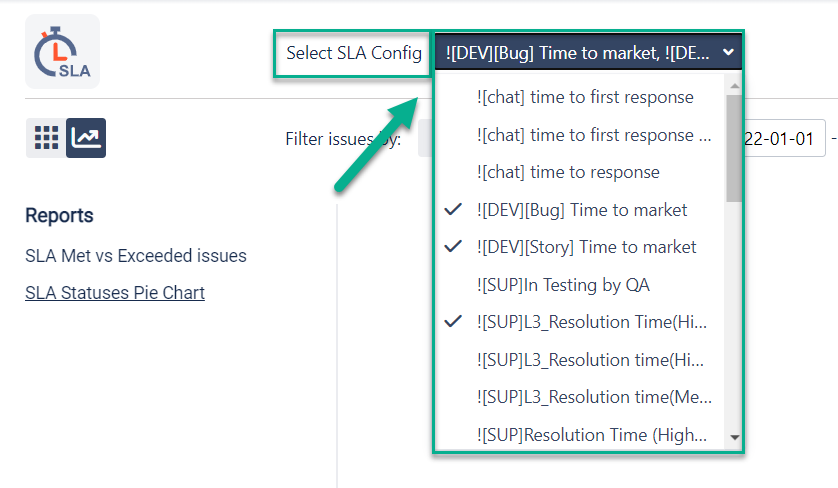Viewport: 838px width, 488px height.
Task: Switch to the grid table view icon
Action: coord(46,138)
